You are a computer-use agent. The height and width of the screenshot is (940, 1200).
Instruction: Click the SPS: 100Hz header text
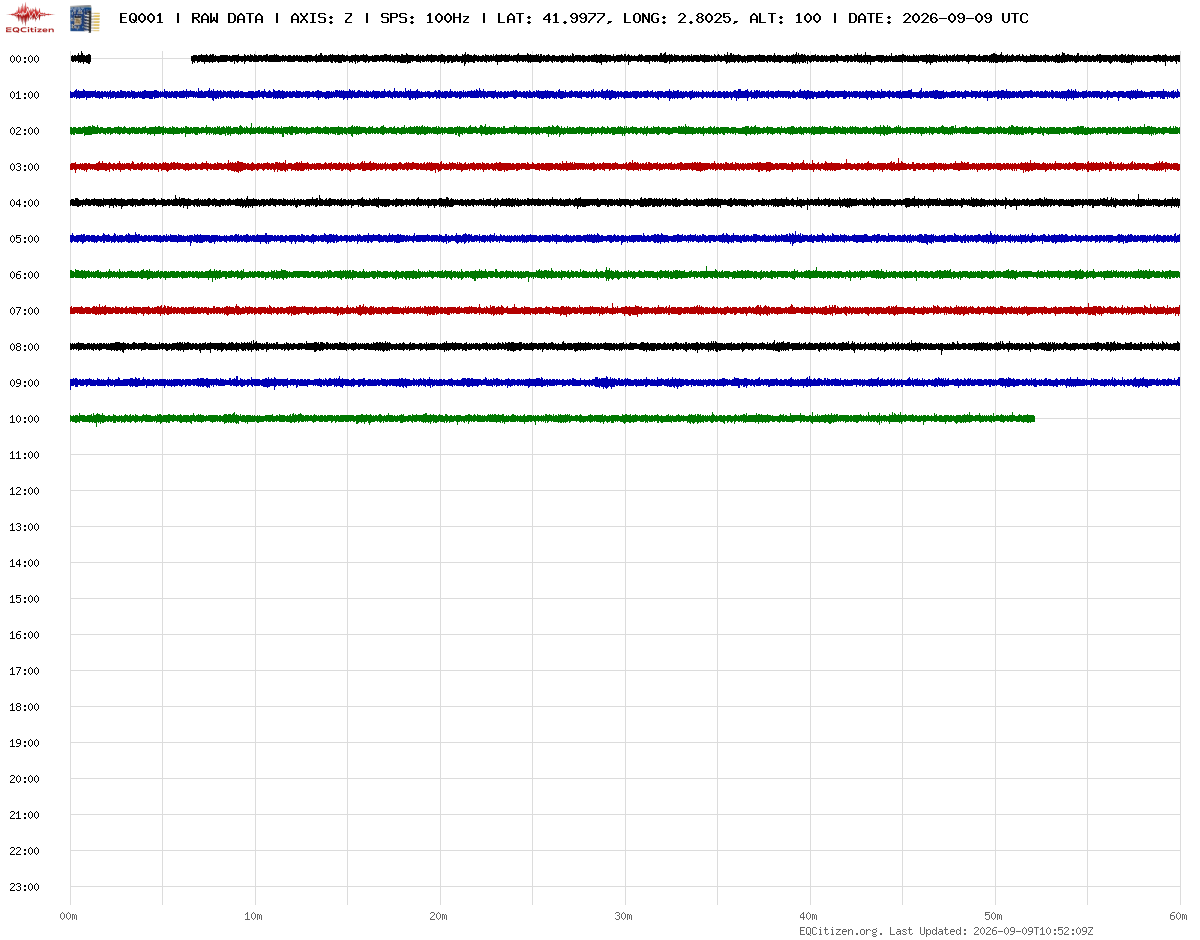click(x=425, y=18)
